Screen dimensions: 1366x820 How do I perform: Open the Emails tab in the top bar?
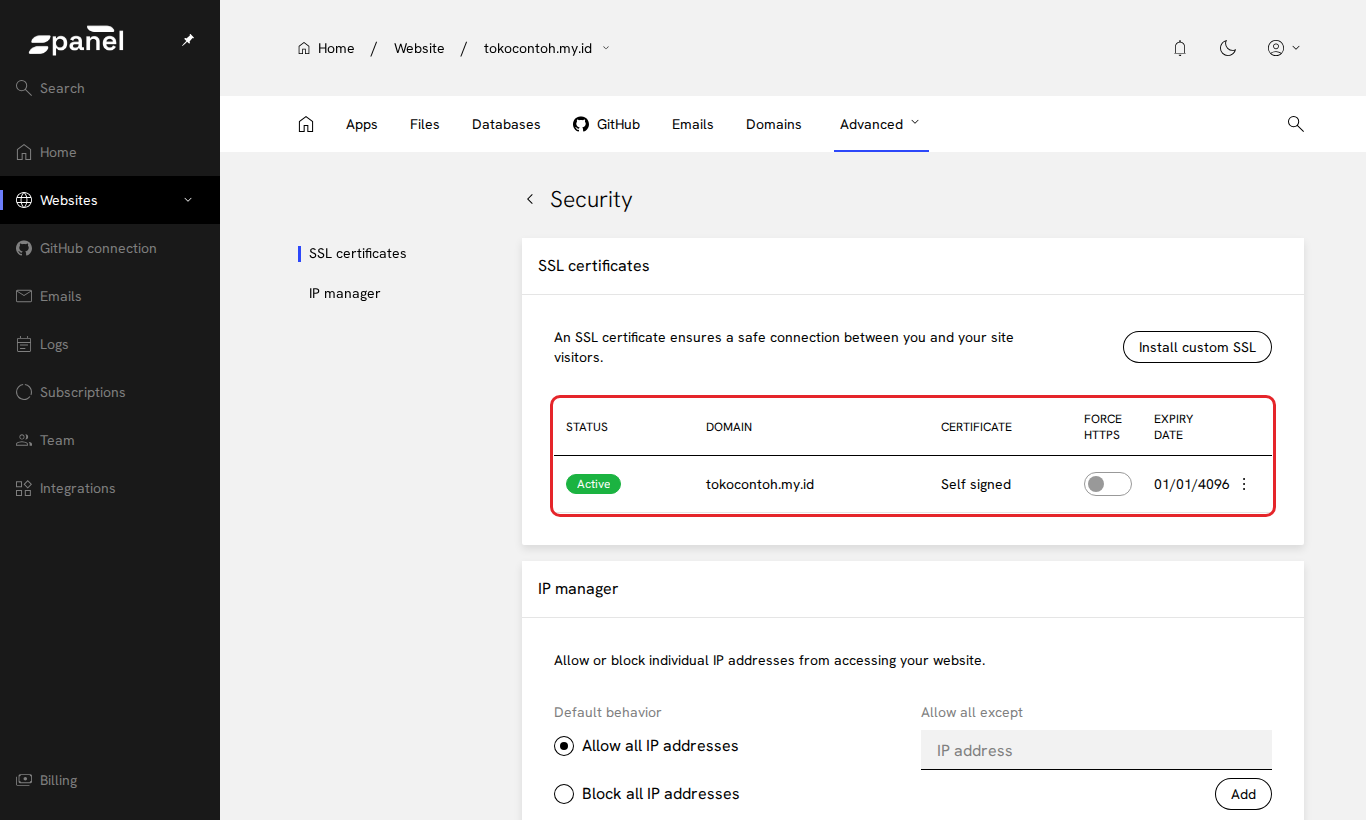tap(693, 124)
